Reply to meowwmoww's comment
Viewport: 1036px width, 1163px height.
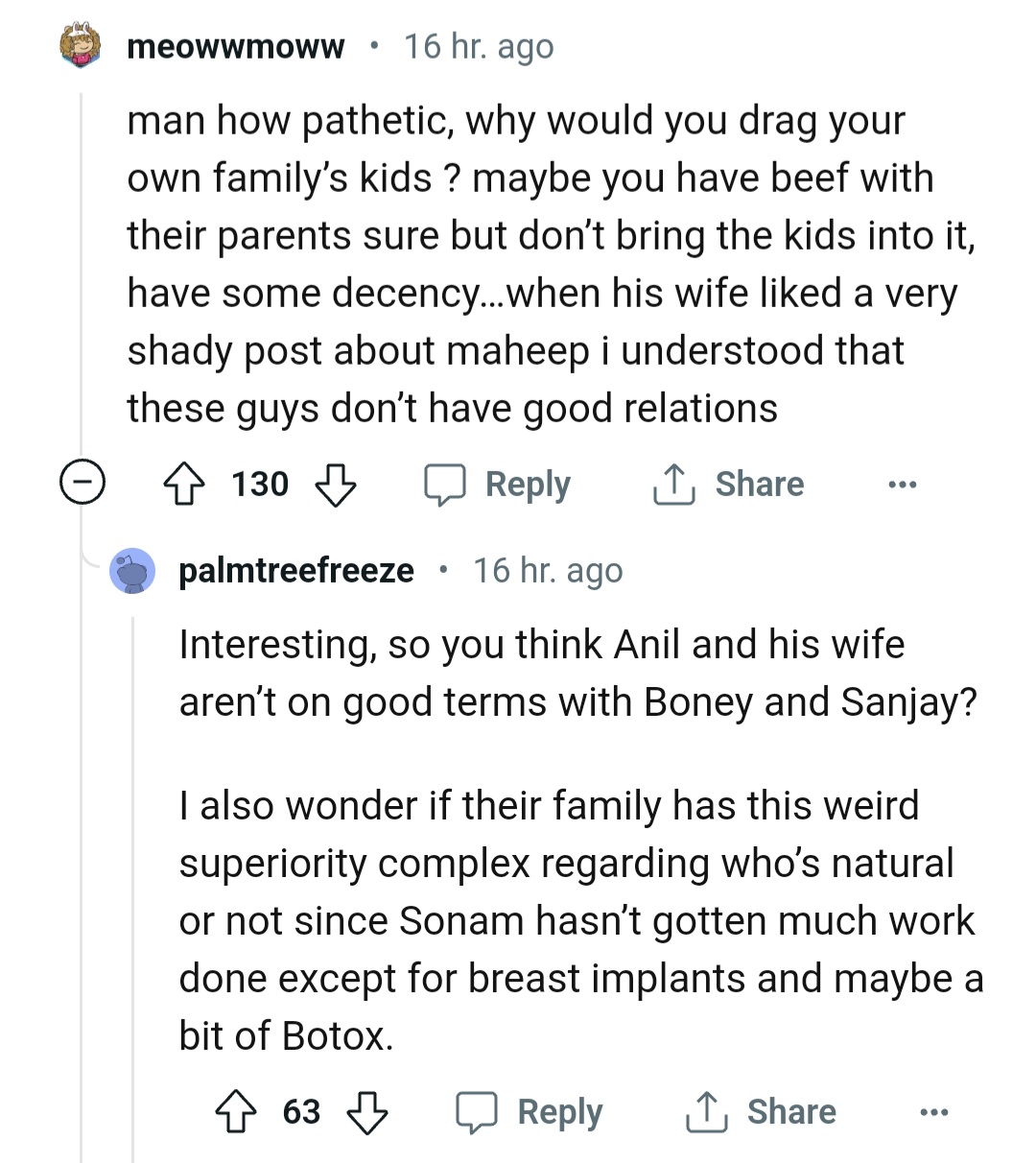pyautogui.click(x=499, y=485)
